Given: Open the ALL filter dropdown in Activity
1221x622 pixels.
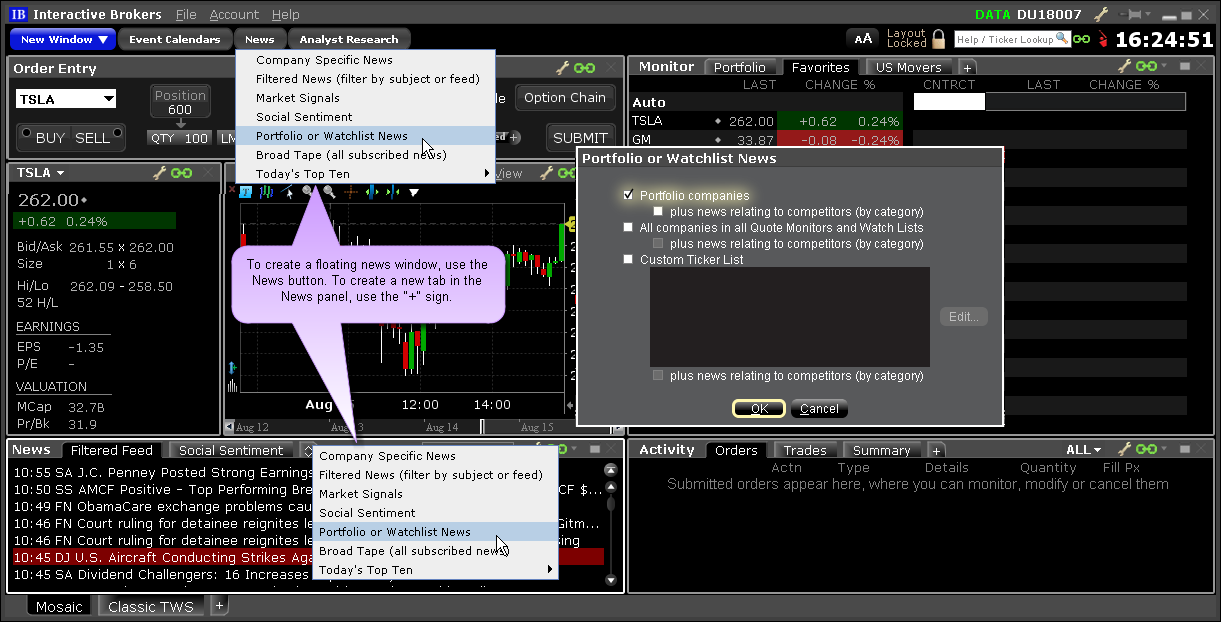Looking at the screenshot, I should pyautogui.click(x=1084, y=450).
